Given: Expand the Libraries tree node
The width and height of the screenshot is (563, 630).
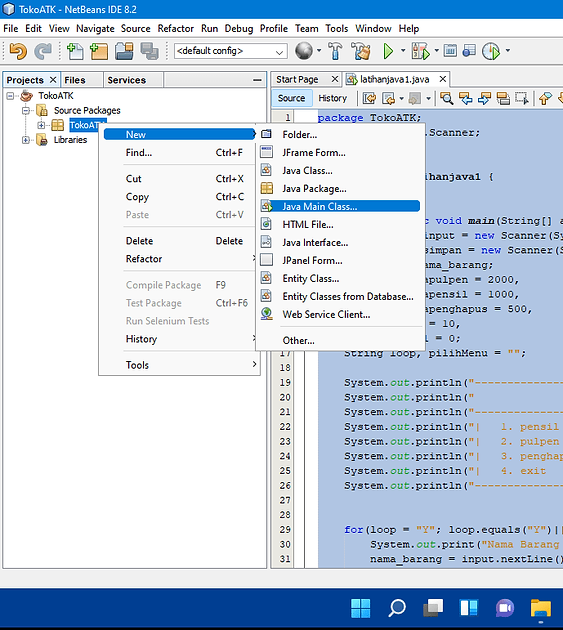Looking at the screenshot, I should coord(26,140).
